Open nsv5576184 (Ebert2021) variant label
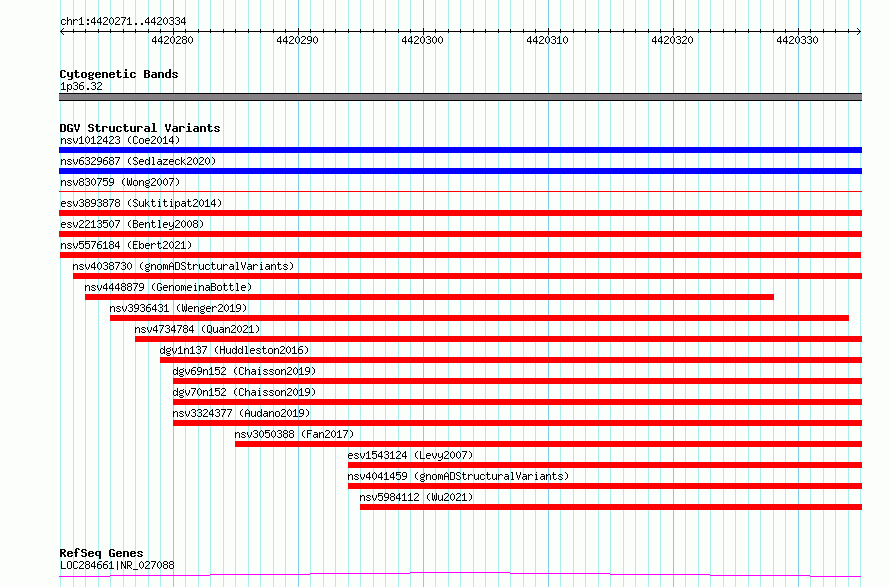890x587 pixels. tap(126, 245)
